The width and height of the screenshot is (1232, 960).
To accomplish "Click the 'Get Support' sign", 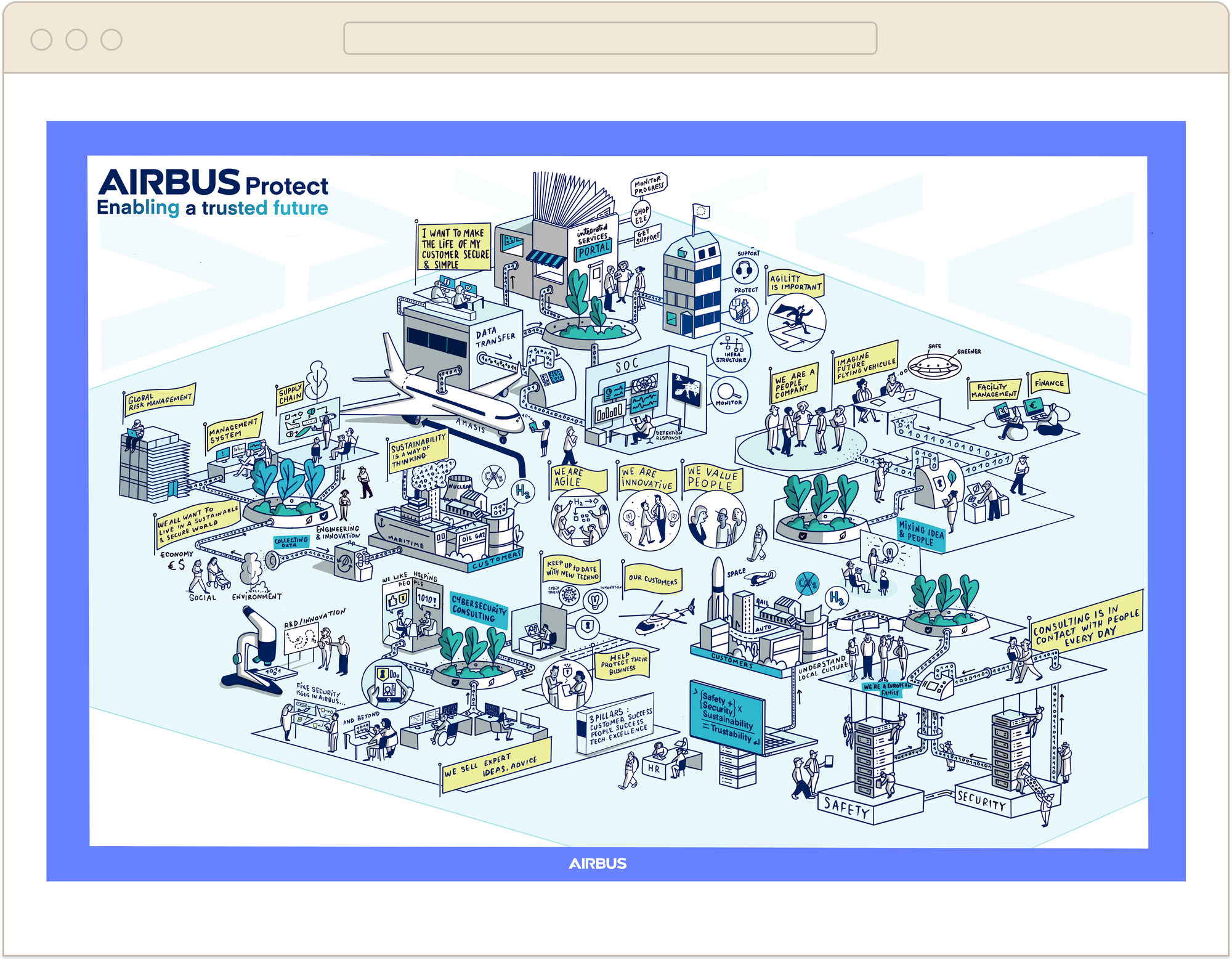I will pyautogui.click(x=648, y=236).
